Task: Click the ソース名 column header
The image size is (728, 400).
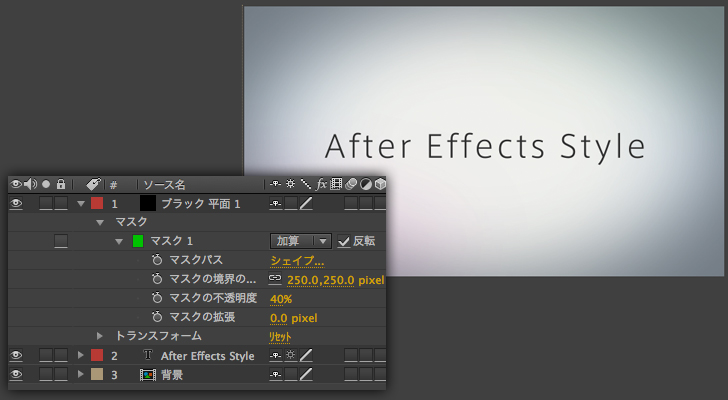Action: point(164,185)
